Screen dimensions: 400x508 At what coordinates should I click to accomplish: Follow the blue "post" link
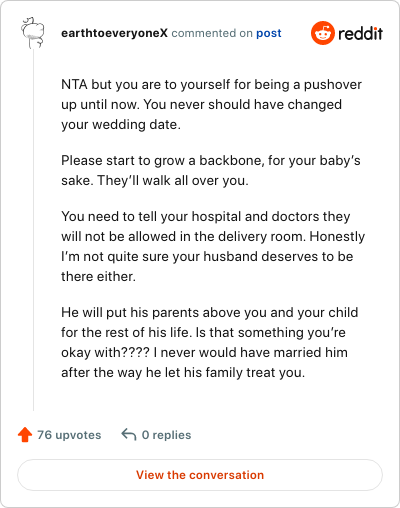click(x=269, y=34)
